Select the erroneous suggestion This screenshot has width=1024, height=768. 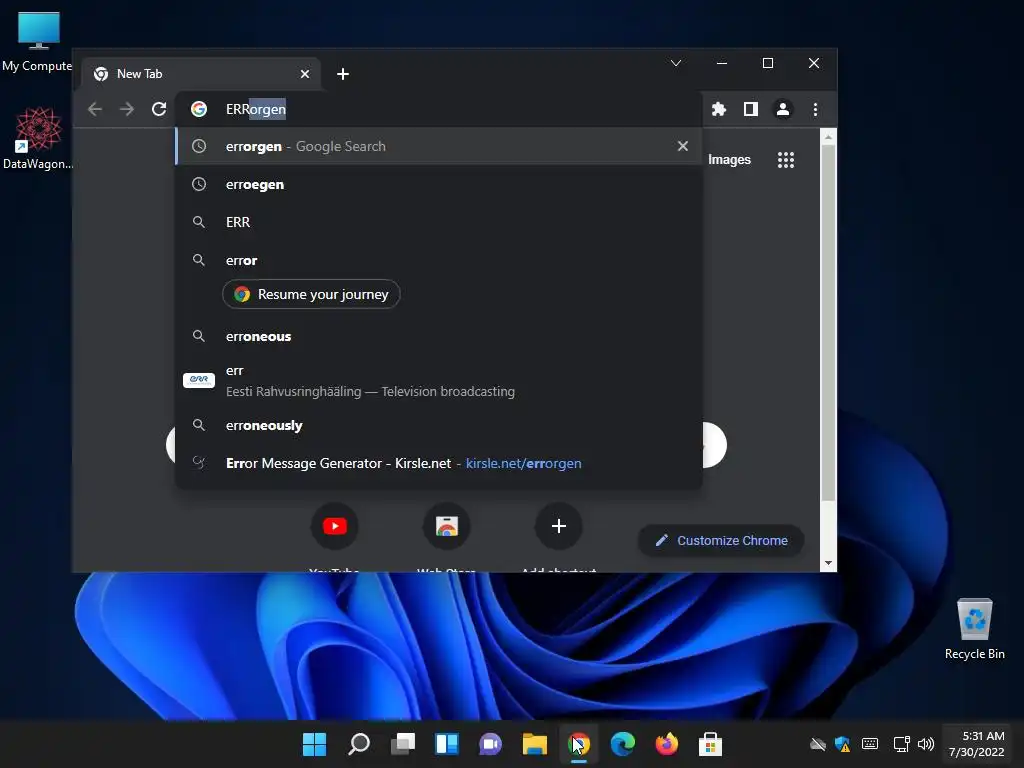coord(438,336)
